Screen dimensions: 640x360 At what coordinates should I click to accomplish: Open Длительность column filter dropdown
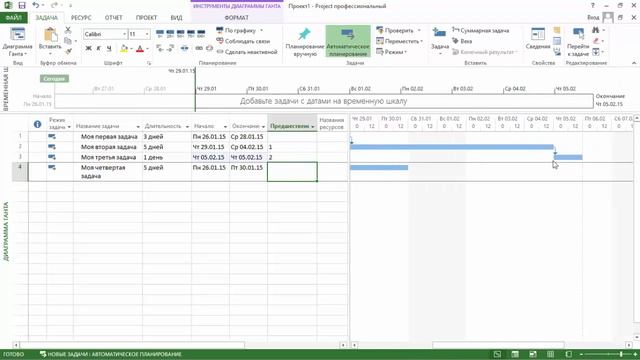[x=187, y=127]
